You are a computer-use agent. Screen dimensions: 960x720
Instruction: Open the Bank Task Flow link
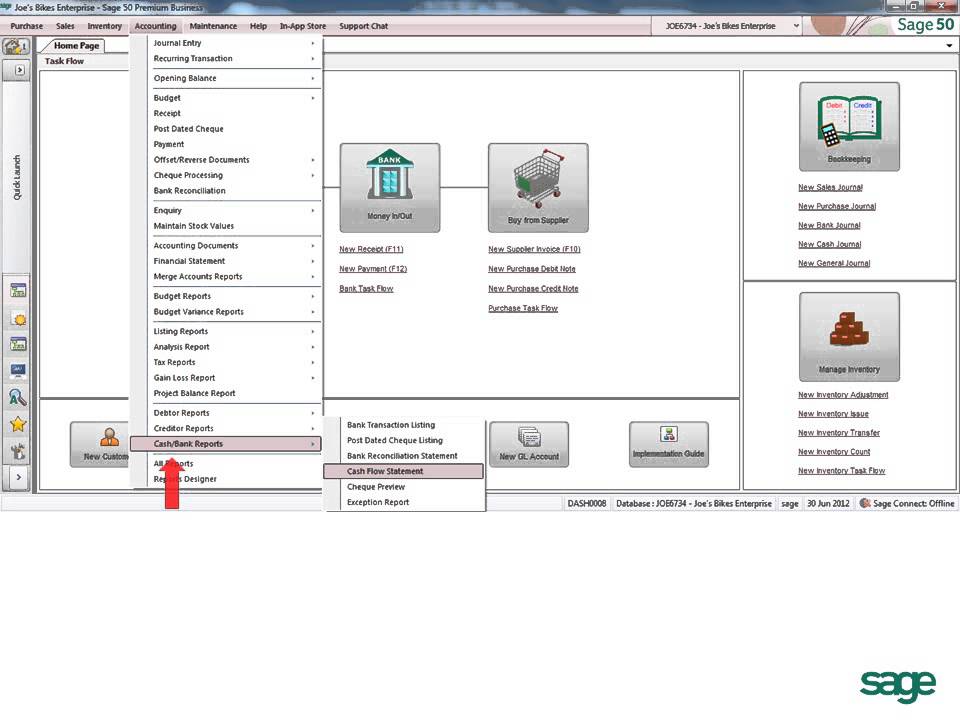click(x=366, y=288)
